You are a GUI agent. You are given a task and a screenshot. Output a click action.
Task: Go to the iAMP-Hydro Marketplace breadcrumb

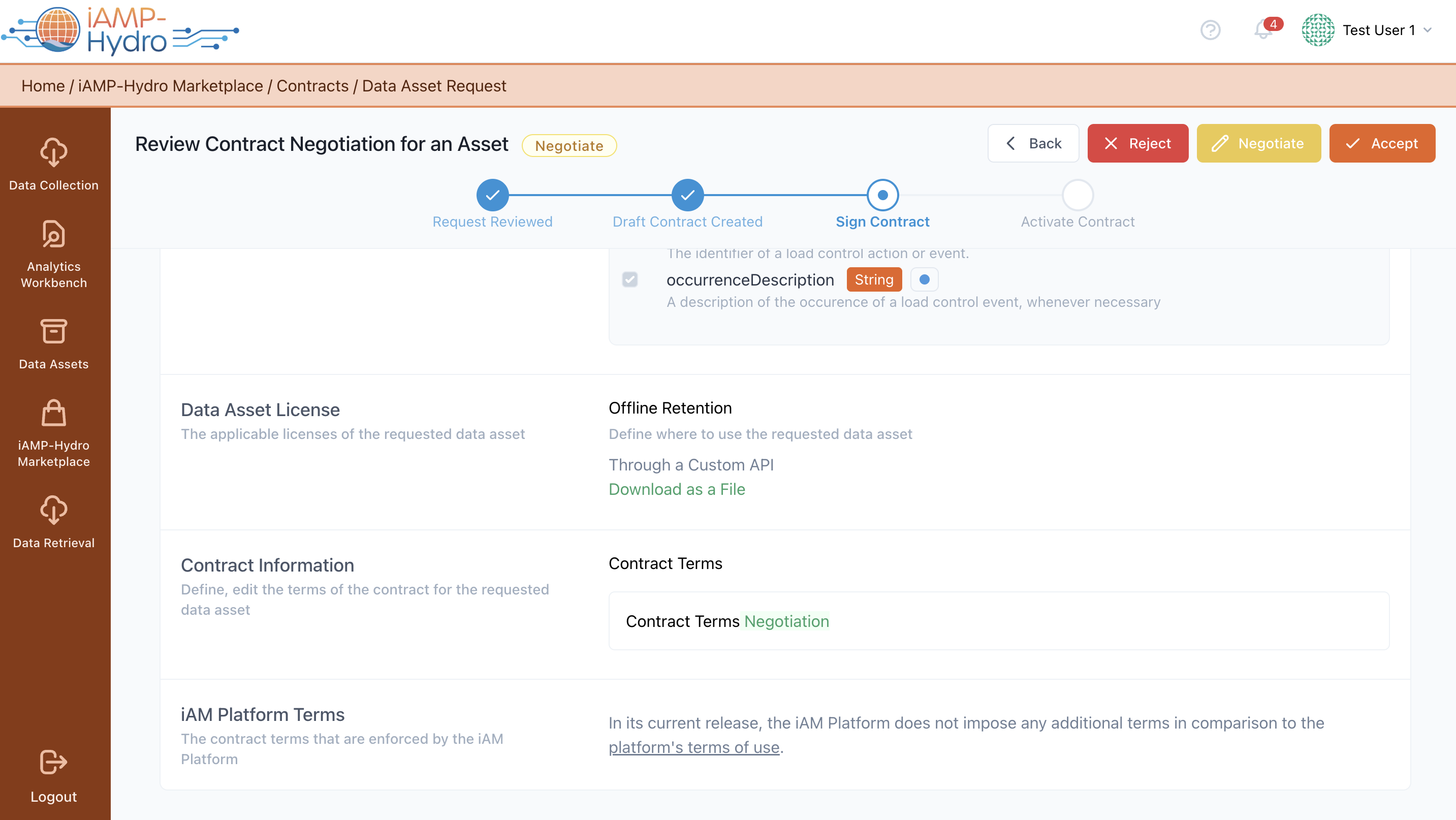click(x=170, y=86)
